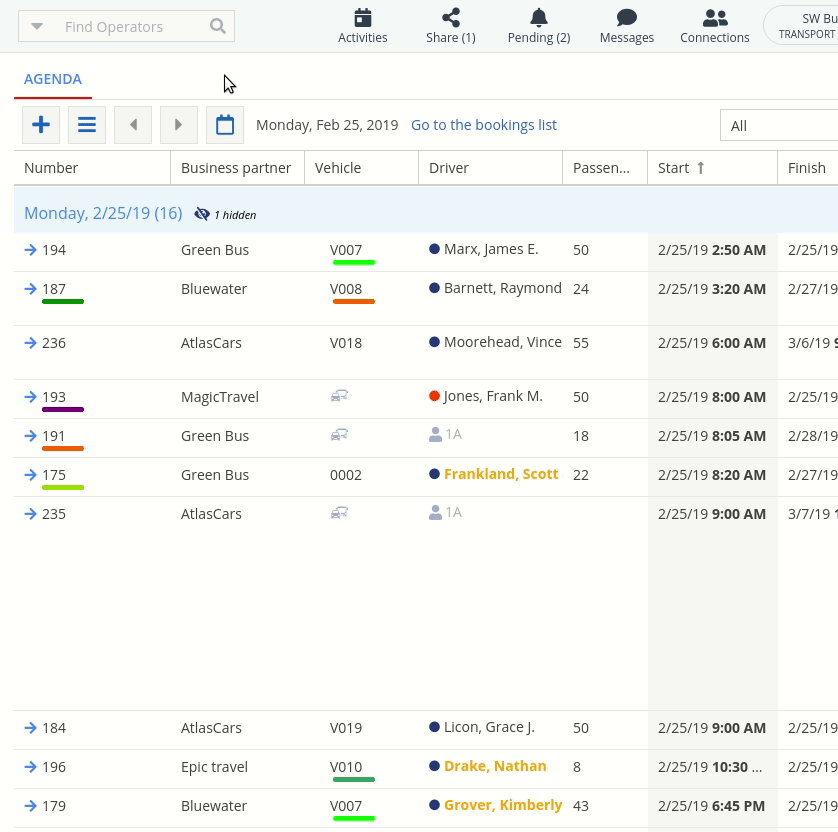Open the 'All' filter dropdown
Viewport: 838px width, 832px height.
[x=779, y=126]
